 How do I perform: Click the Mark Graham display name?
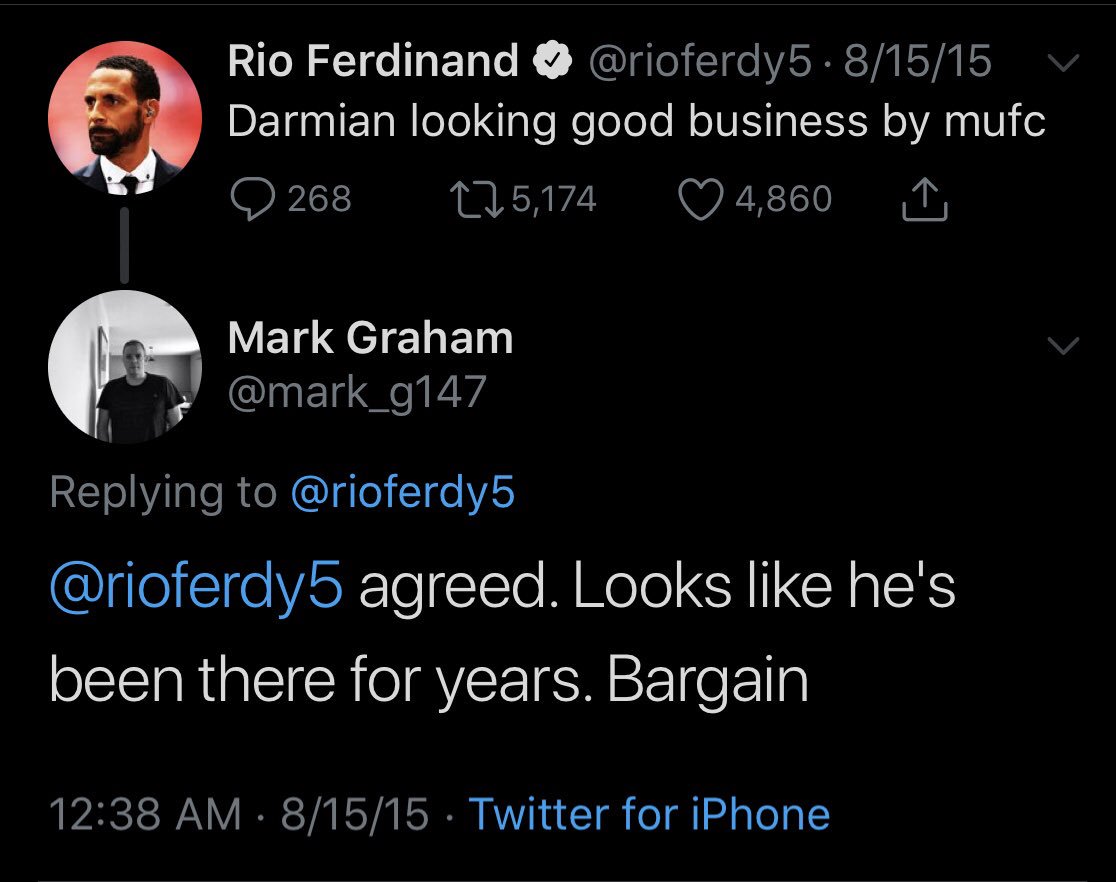click(370, 339)
